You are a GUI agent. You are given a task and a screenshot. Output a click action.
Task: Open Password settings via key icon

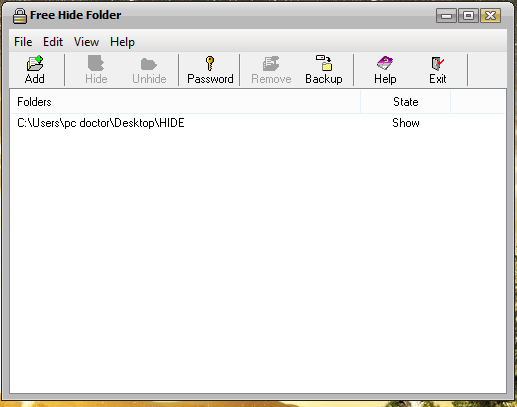(x=210, y=63)
